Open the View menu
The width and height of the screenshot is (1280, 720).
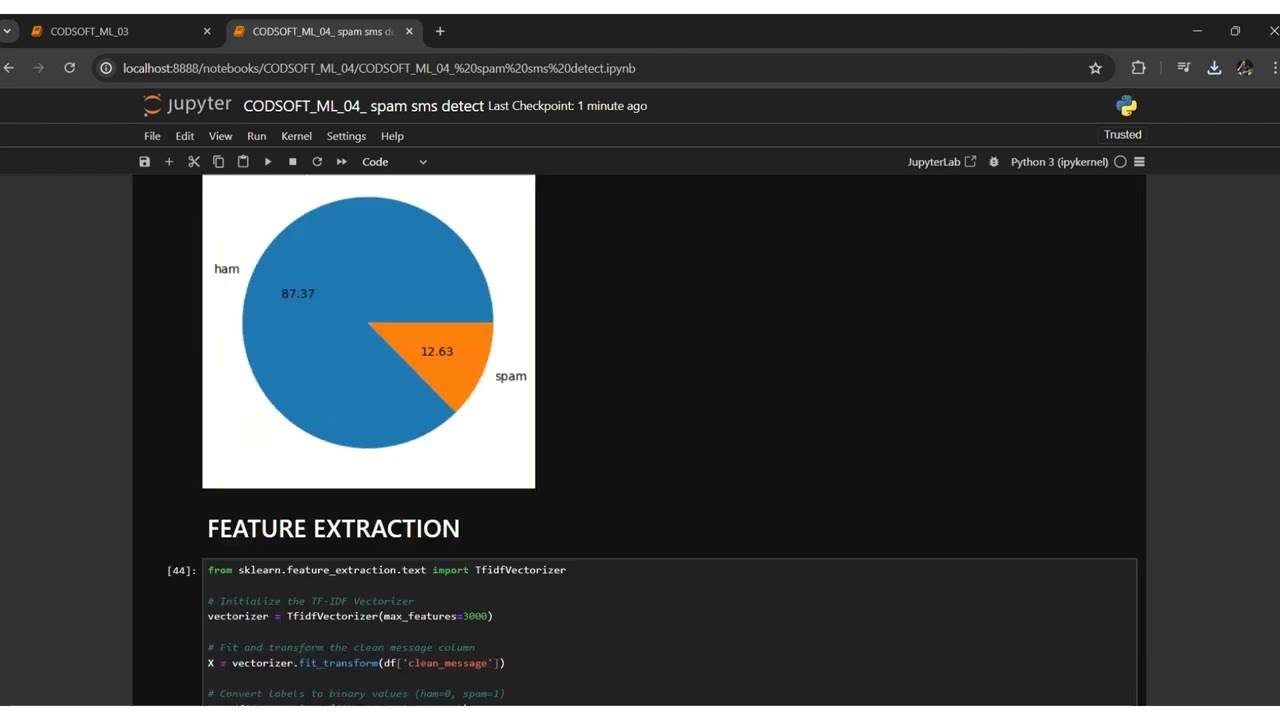click(220, 136)
